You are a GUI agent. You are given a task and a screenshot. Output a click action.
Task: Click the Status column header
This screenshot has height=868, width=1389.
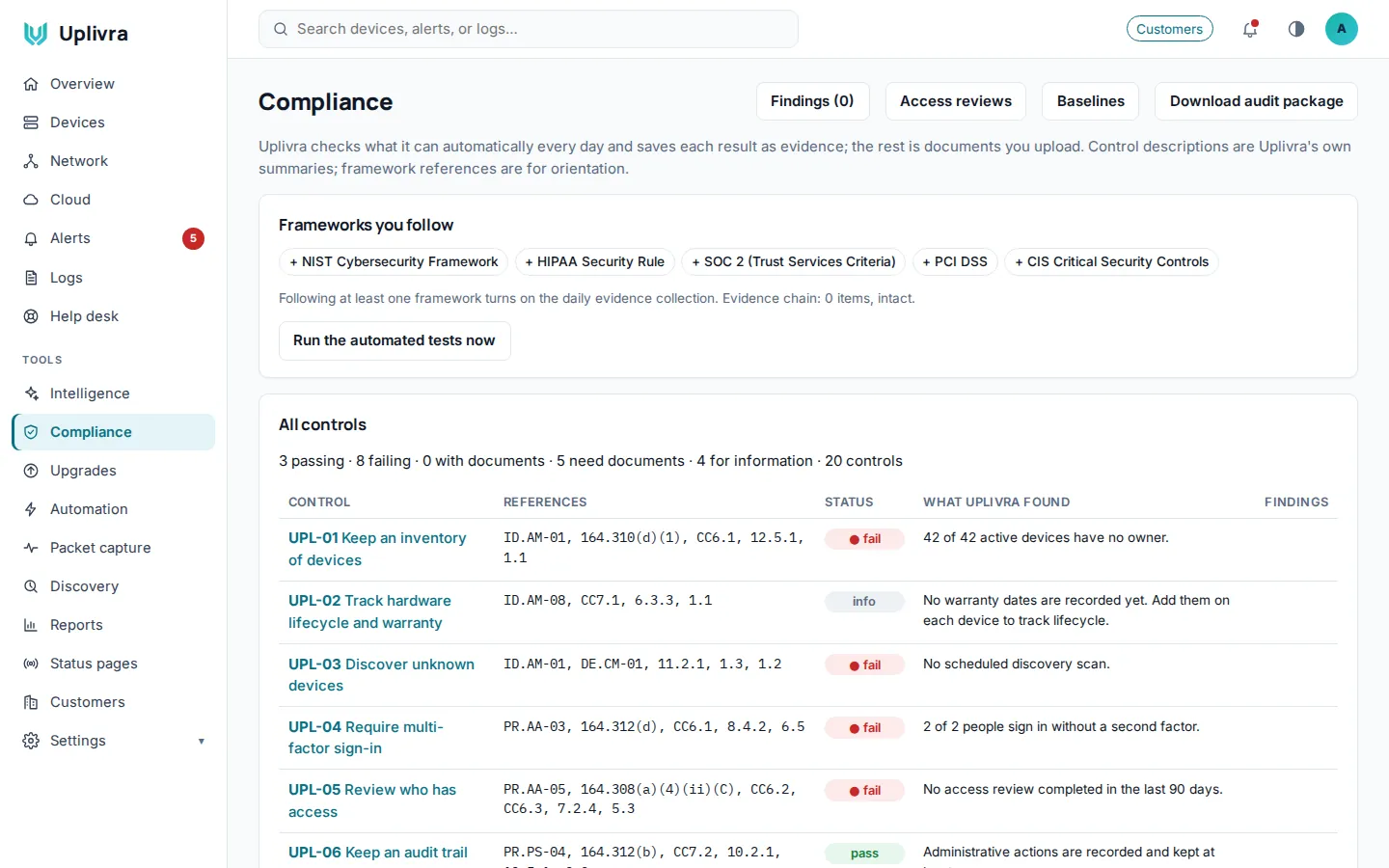pos(849,502)
